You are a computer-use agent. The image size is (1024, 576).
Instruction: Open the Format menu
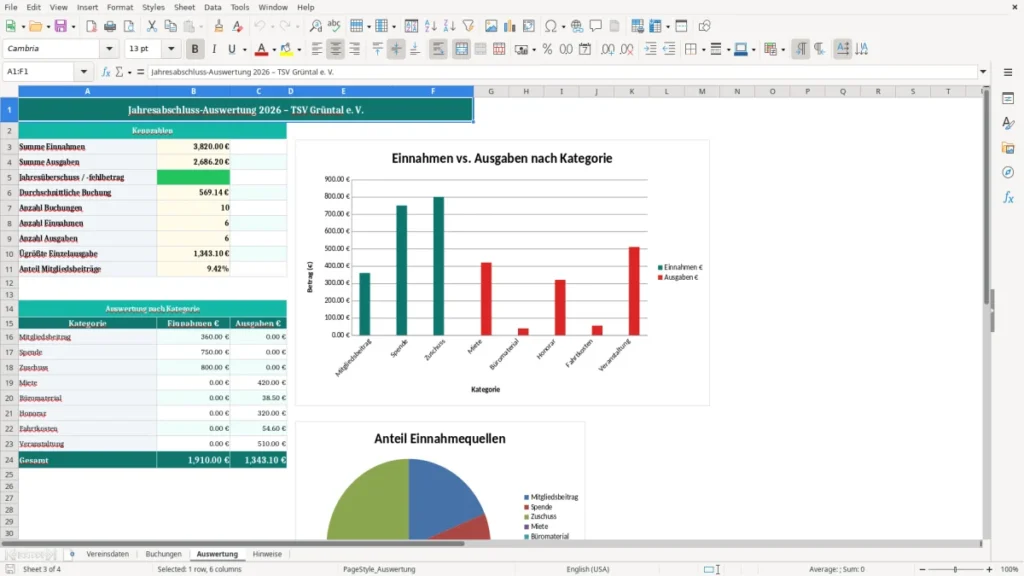pyautogui.click(x=120, y=7)
